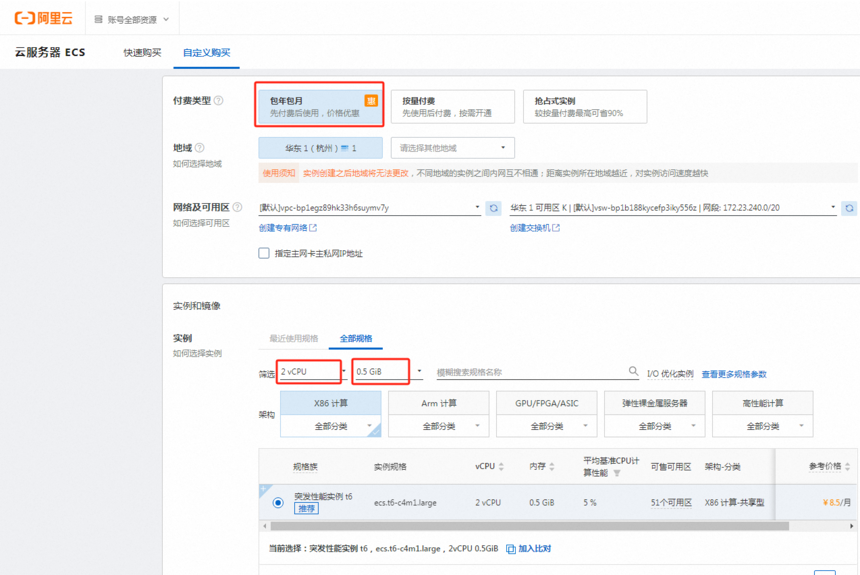The image size is (860, 575).
Task: Select 华东 1（杭州）region
Action: (x=320, y=148)
